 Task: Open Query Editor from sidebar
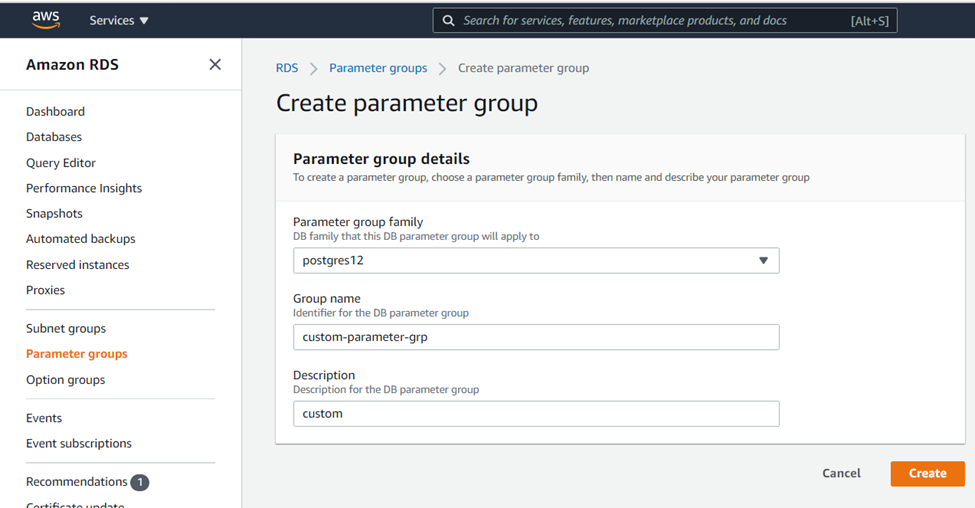tap(61, 163)
